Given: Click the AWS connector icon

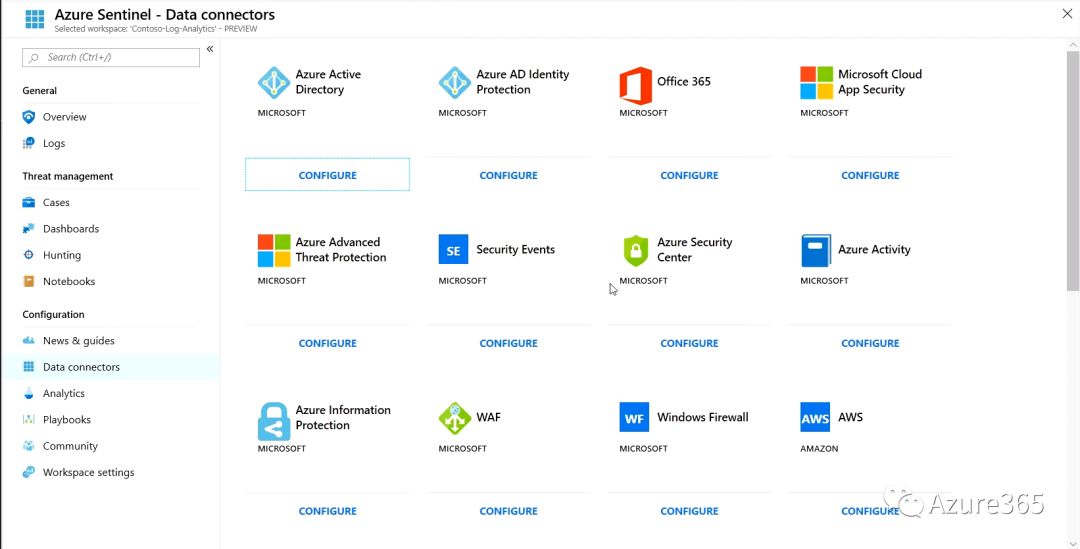Looking at the screenshot, I should 815,418.
